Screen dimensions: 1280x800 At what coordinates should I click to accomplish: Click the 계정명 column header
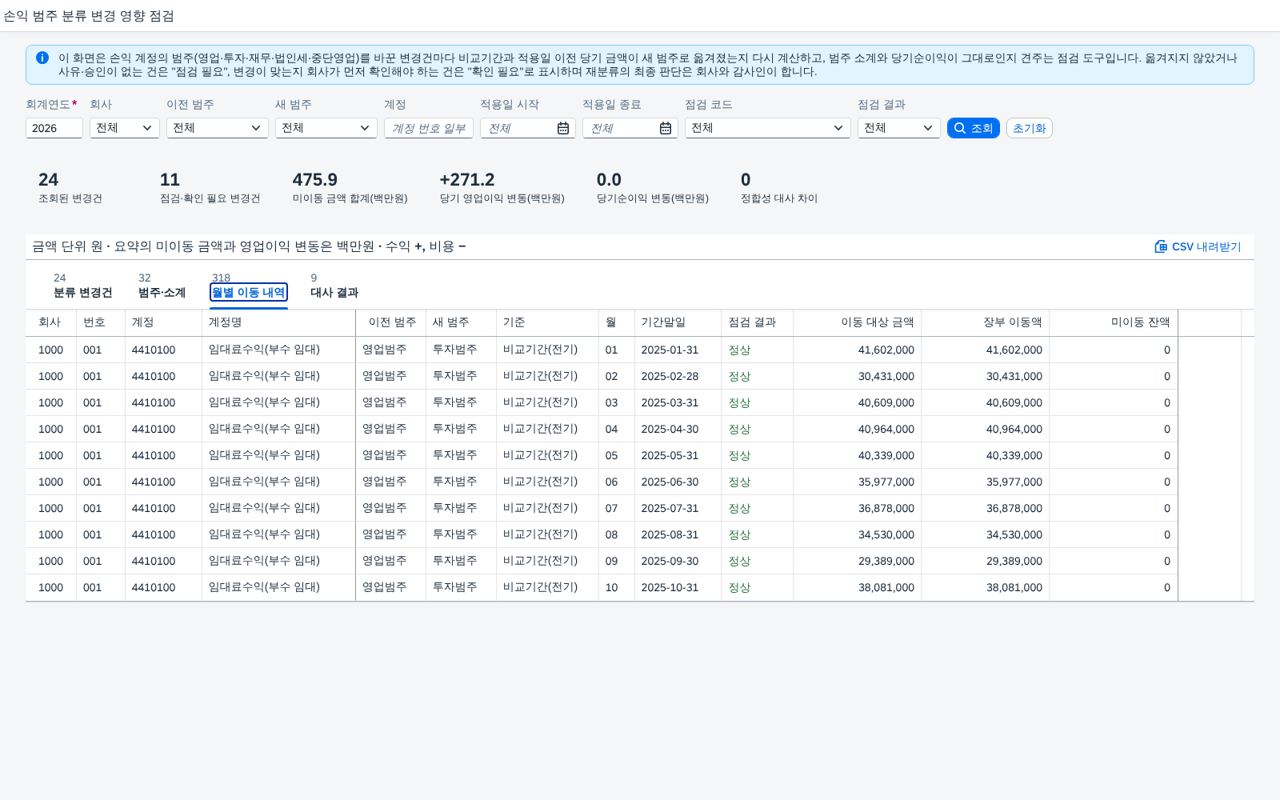278,323
